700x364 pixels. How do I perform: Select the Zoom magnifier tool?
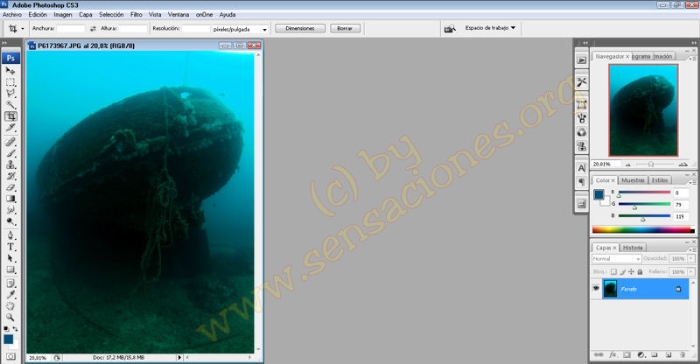10,318
